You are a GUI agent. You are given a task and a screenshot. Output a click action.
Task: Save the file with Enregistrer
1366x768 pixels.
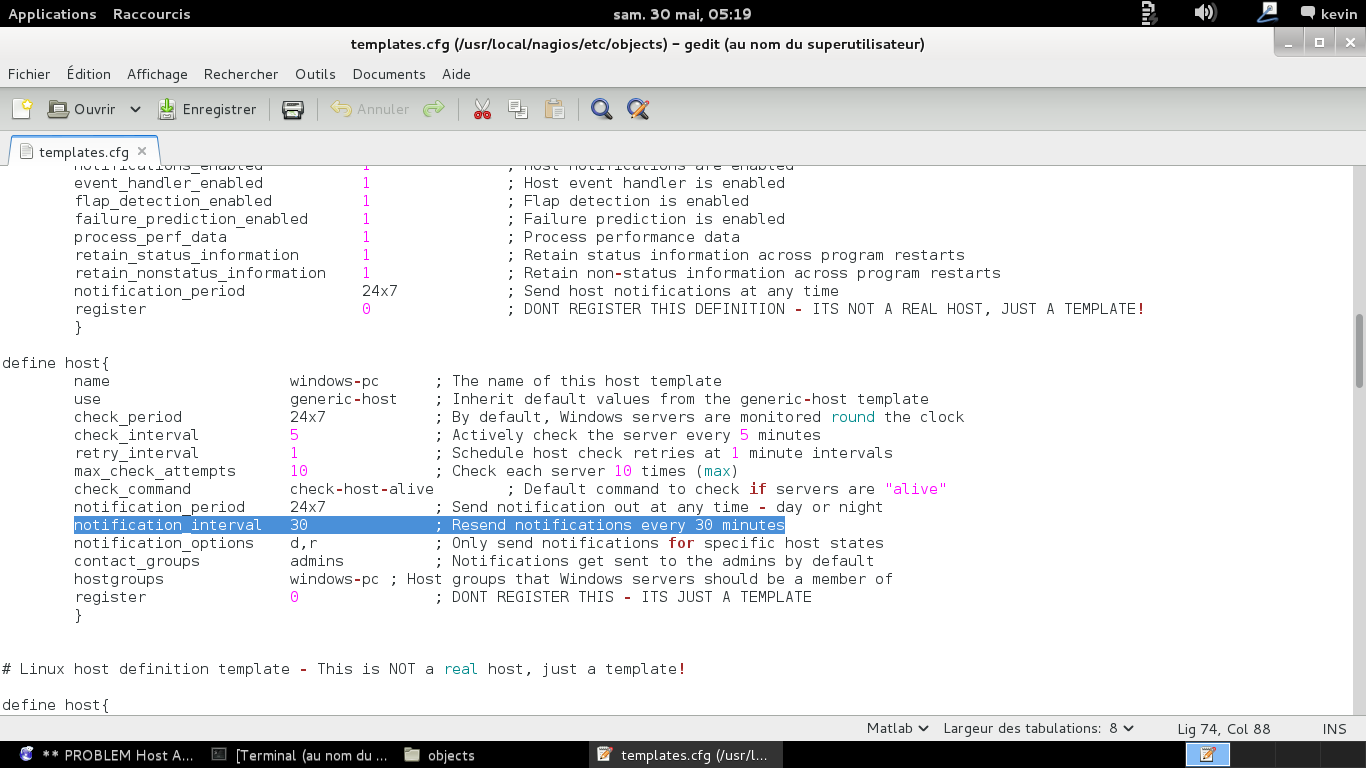[207, 109]
